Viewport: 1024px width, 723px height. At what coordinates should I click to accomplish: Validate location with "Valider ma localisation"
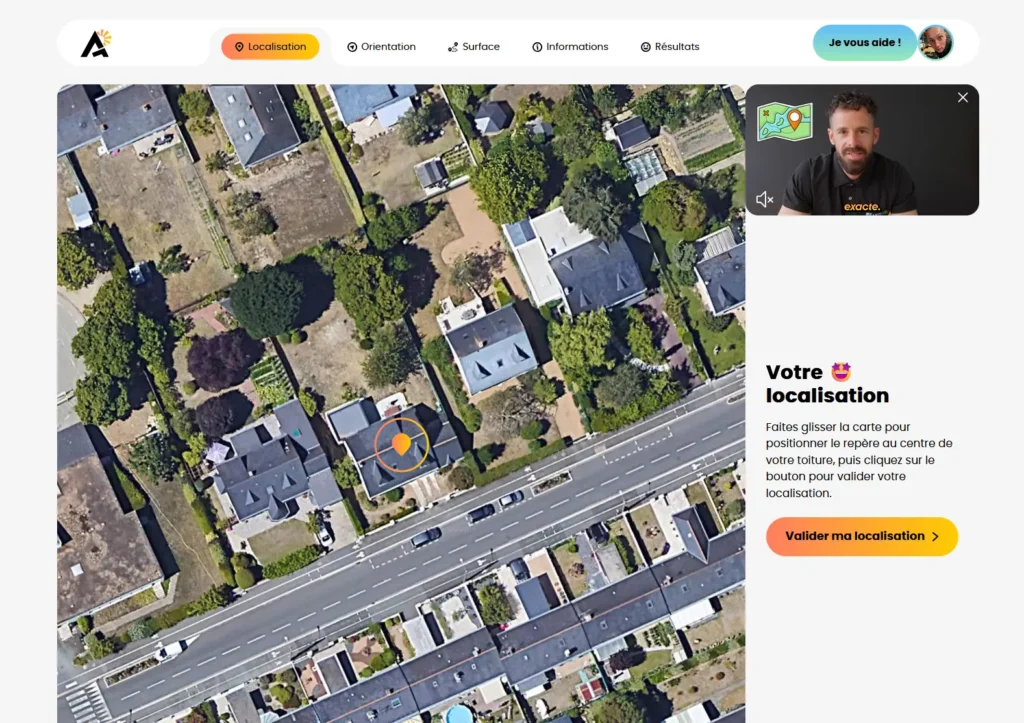pyautogui.click(x=861, y=536)
